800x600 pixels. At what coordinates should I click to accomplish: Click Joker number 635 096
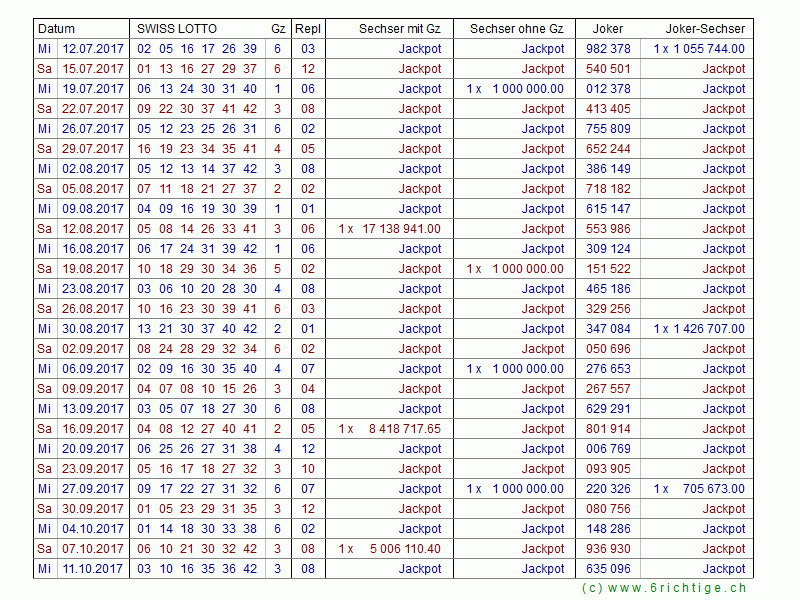(608, 569)
